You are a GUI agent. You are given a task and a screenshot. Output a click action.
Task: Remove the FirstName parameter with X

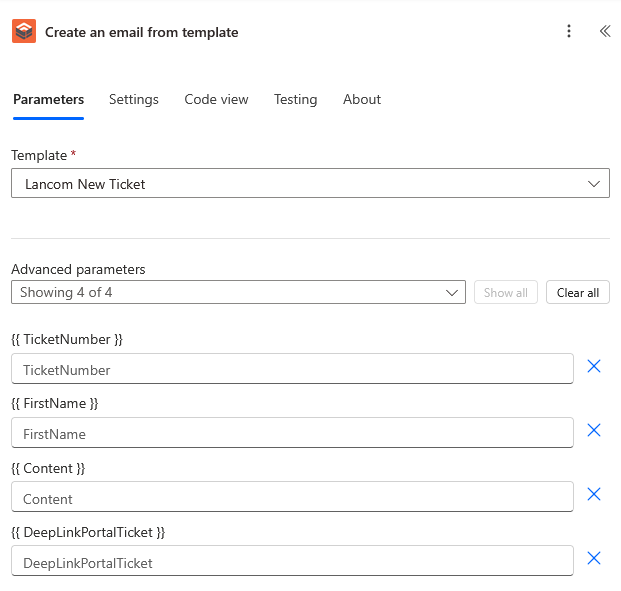click(x=594, y=431)
